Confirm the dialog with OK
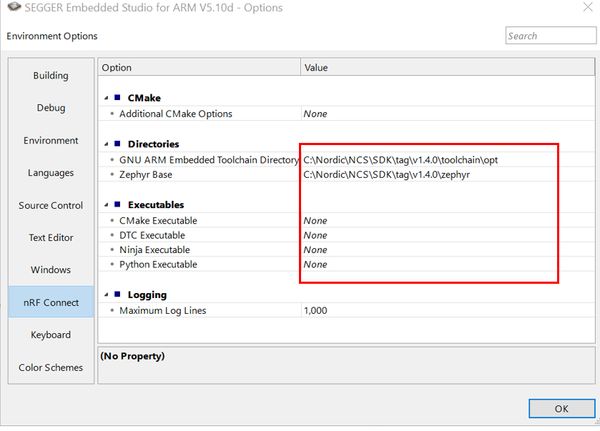The height and width of the screenshot is (431, 600). click(x=561, y=408)
